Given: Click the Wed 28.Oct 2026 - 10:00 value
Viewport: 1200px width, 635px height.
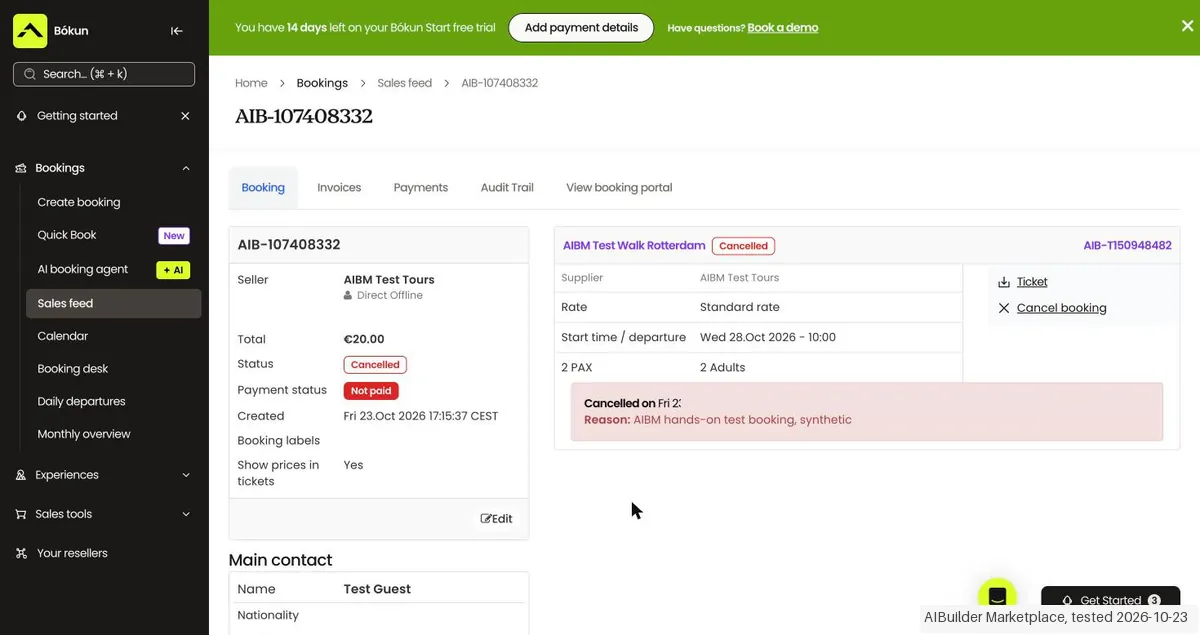Looking at the screenshot, I should coord(768,337).
